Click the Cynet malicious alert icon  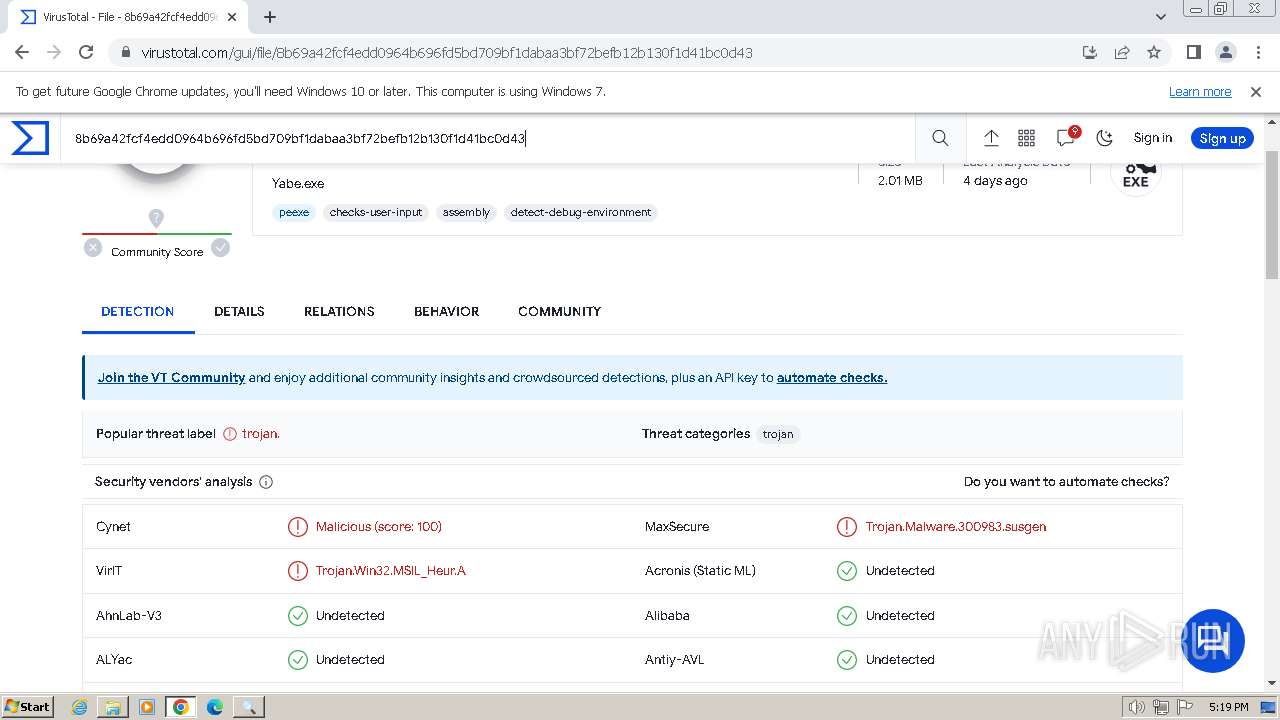[x=298, y=527]
